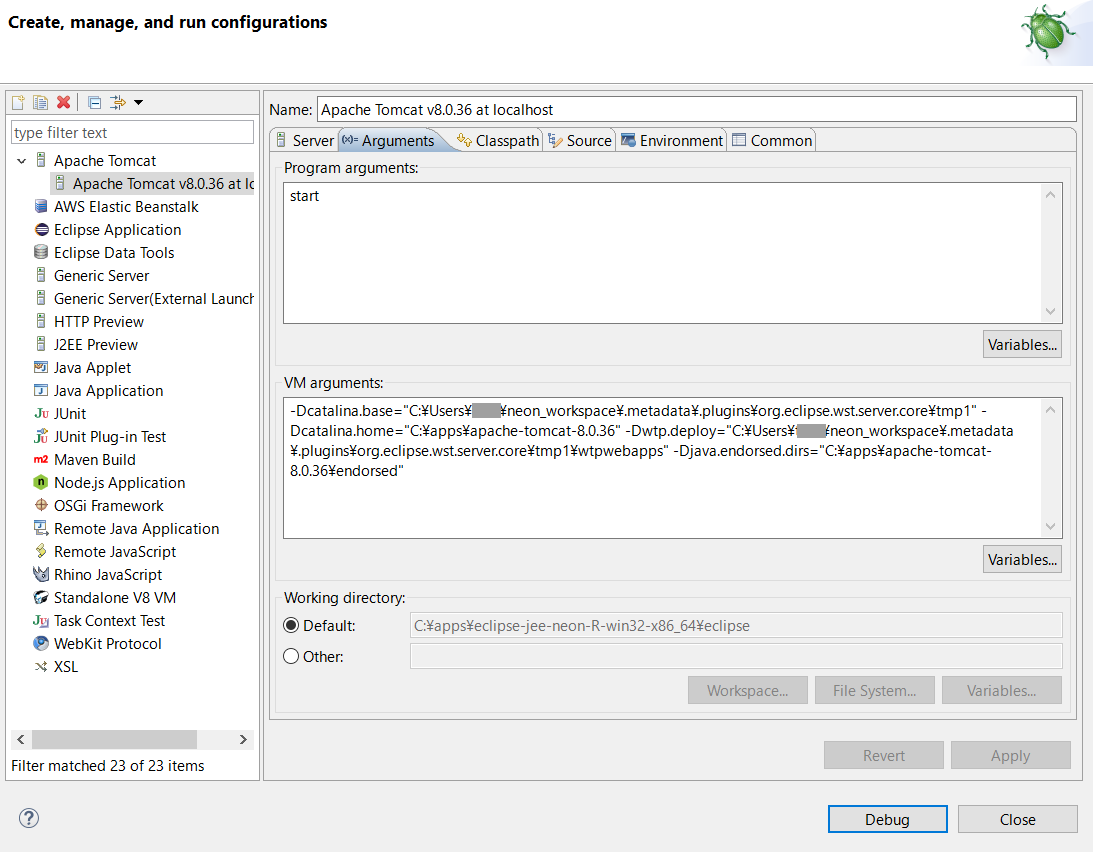
Task: Collapse the Apache Tomcat tree branch
Action: click(x=22, y=160)
